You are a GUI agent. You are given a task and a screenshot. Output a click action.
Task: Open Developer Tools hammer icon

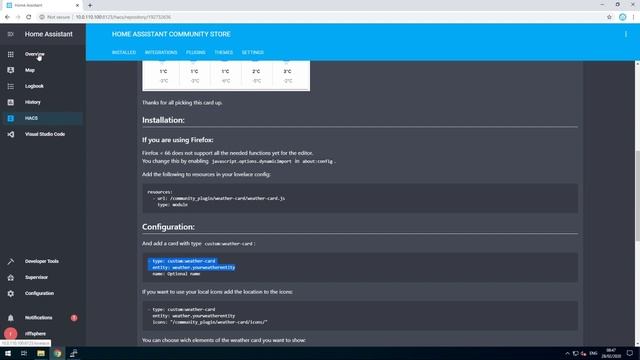click(x=11, y=261)
